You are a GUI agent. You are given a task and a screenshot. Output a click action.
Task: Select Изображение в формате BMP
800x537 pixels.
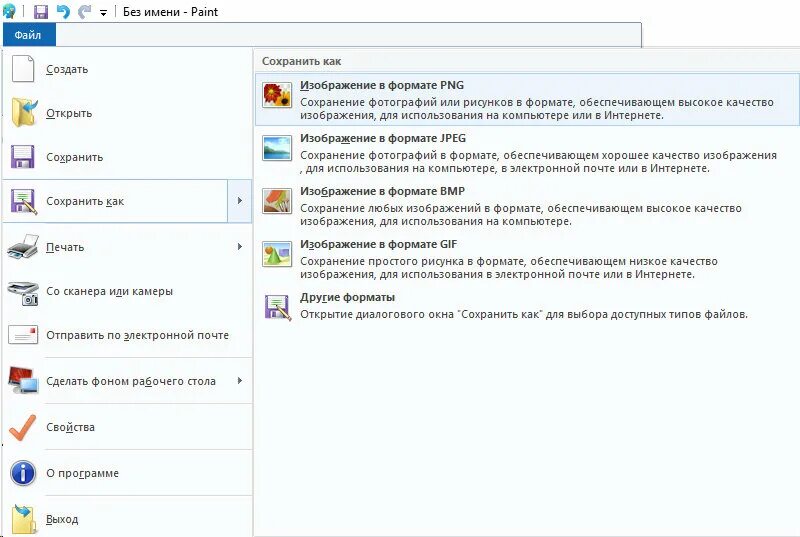point(527,206)
